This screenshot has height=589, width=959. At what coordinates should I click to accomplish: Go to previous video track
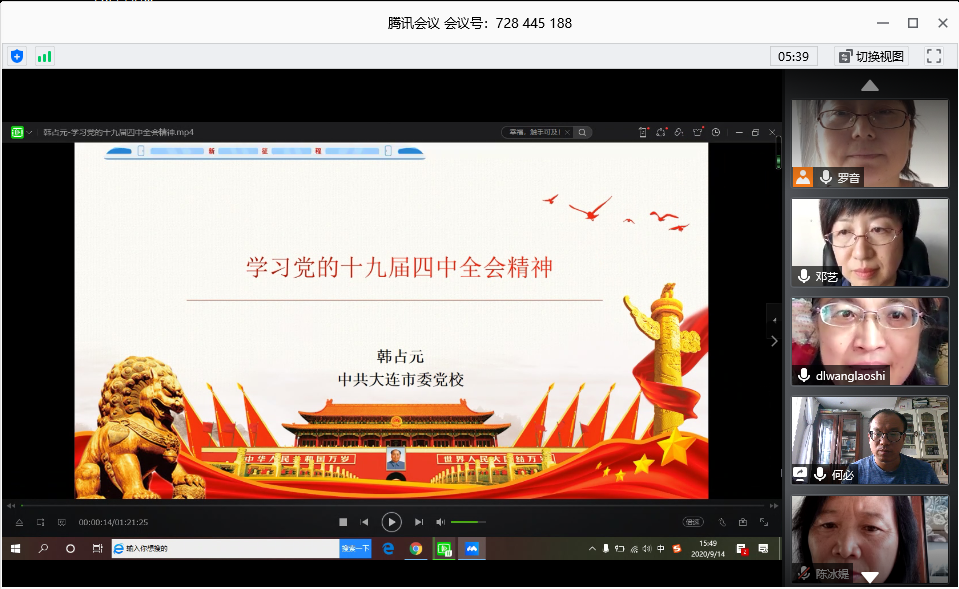(x=365, y=522)
